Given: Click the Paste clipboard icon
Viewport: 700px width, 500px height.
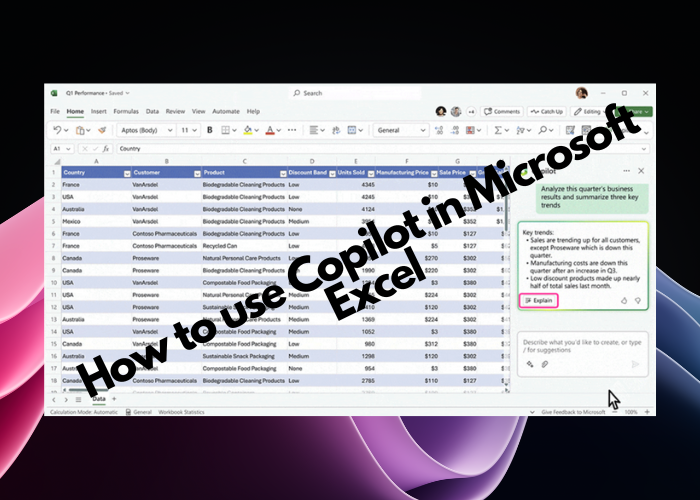Looking at the screenshot, I should pos(80,130).
